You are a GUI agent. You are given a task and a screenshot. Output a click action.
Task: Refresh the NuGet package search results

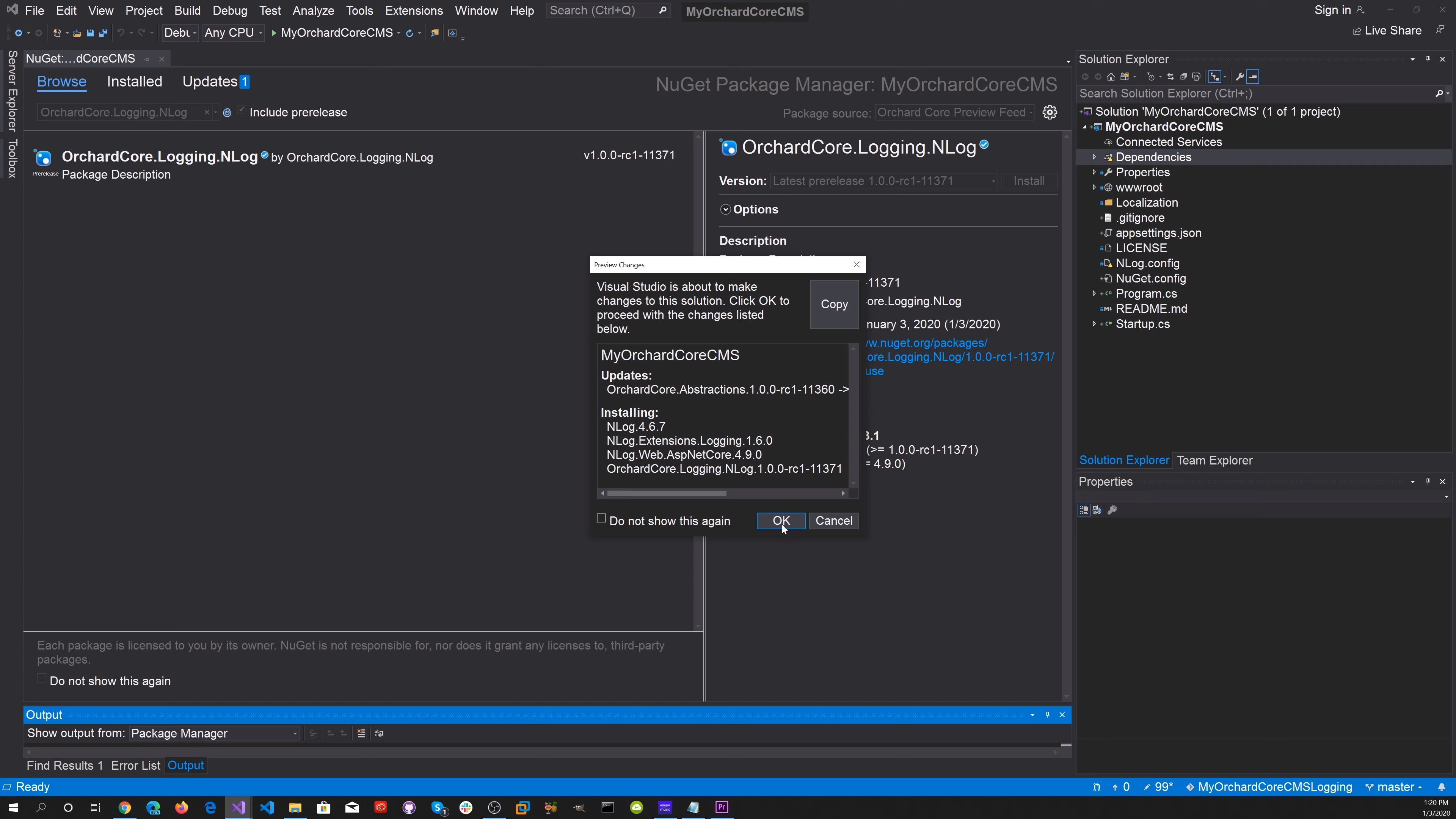click(227, 113)
